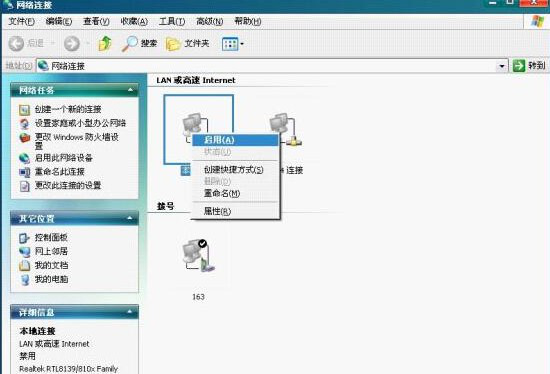Click 启用此网络设备 link

pyautogui.click(x=63, y=158)
